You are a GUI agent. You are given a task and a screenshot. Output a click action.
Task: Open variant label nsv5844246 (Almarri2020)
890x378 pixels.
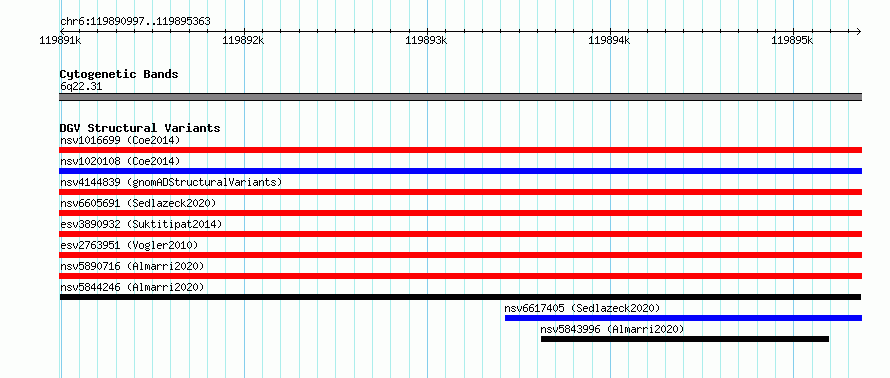coord(132,287)
